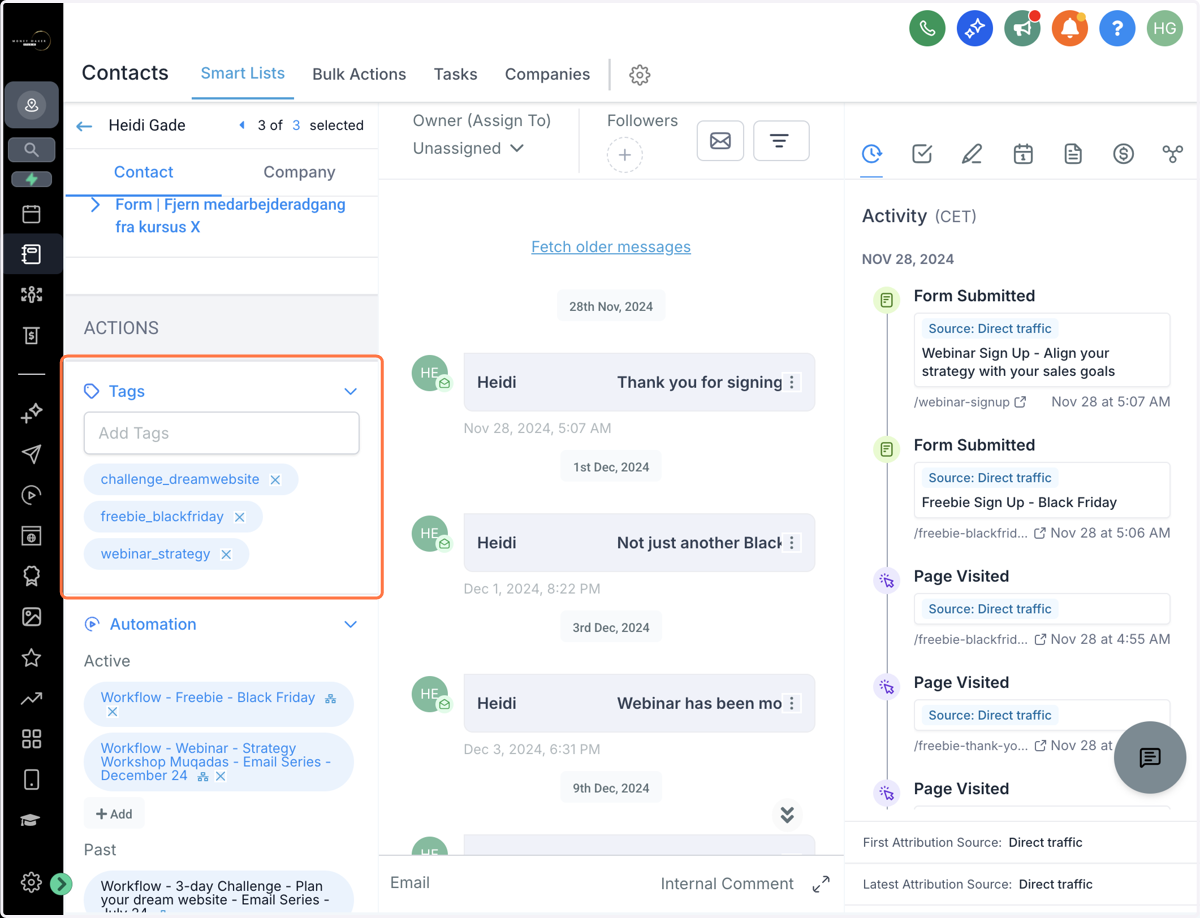Remove the challenge_dreamwebsite tag

tap(275, 480)
